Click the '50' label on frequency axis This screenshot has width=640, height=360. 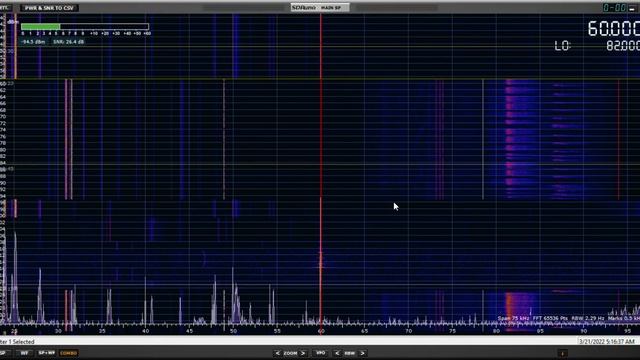[233, 331]
